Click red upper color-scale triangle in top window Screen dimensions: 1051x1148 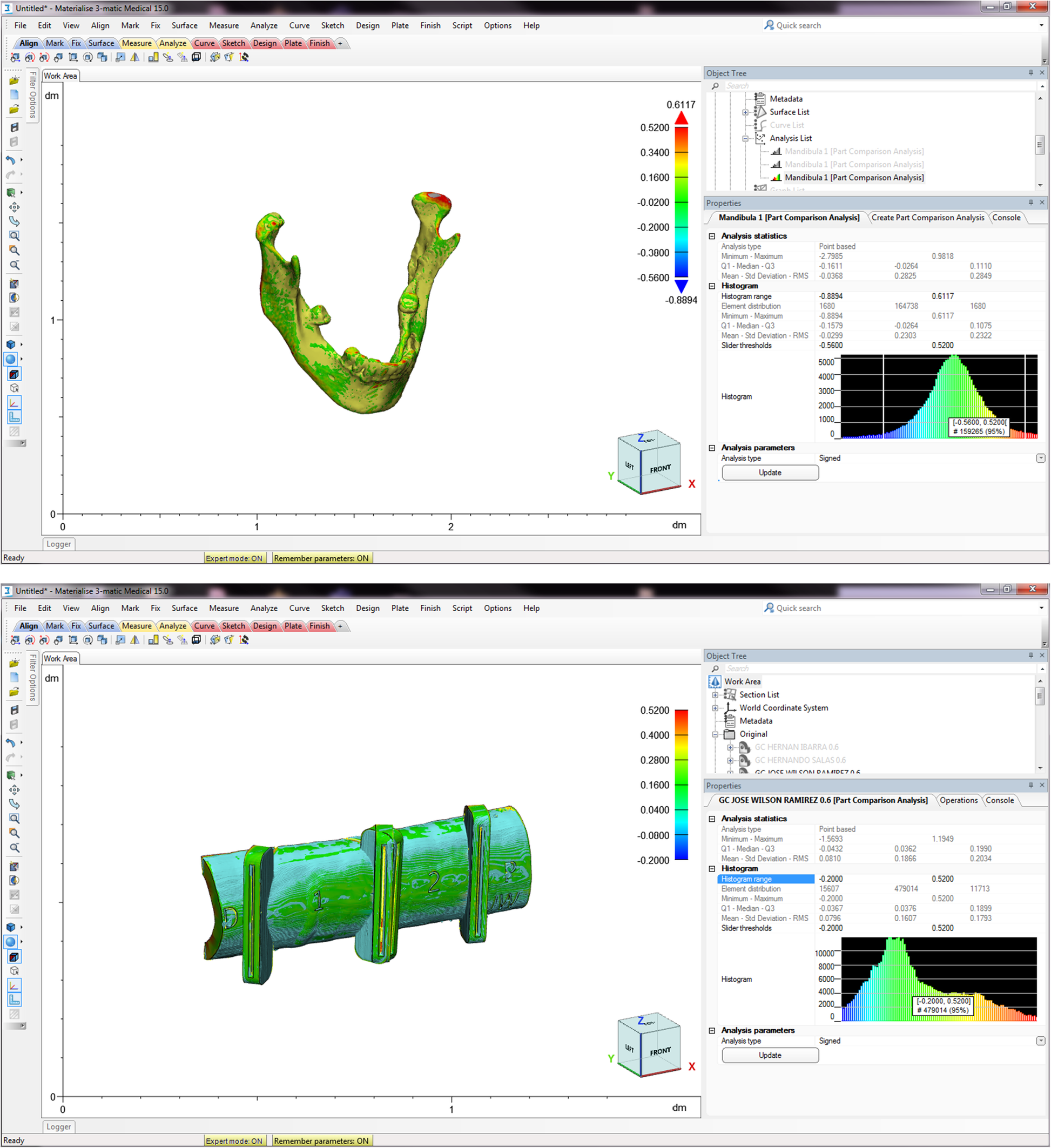coord(681,118)
